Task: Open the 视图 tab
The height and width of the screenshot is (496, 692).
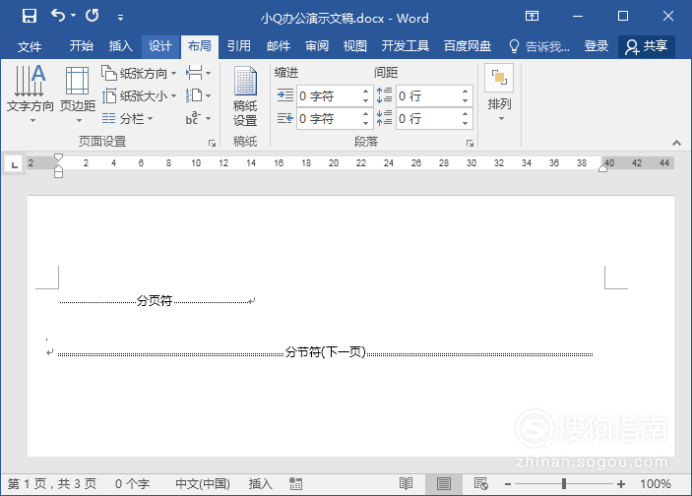Action: [x=355, y=46]
